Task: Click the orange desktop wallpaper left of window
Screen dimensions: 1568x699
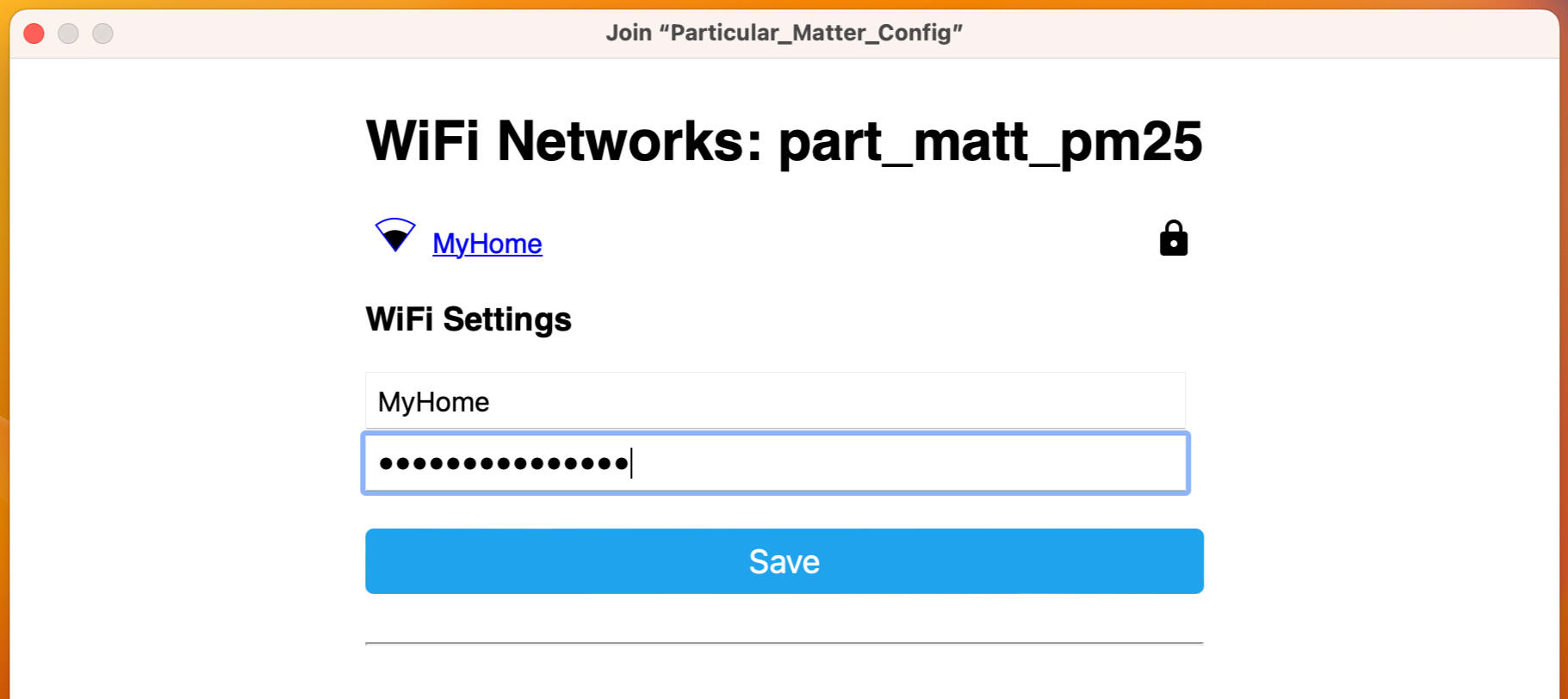Action: [3, 344]
